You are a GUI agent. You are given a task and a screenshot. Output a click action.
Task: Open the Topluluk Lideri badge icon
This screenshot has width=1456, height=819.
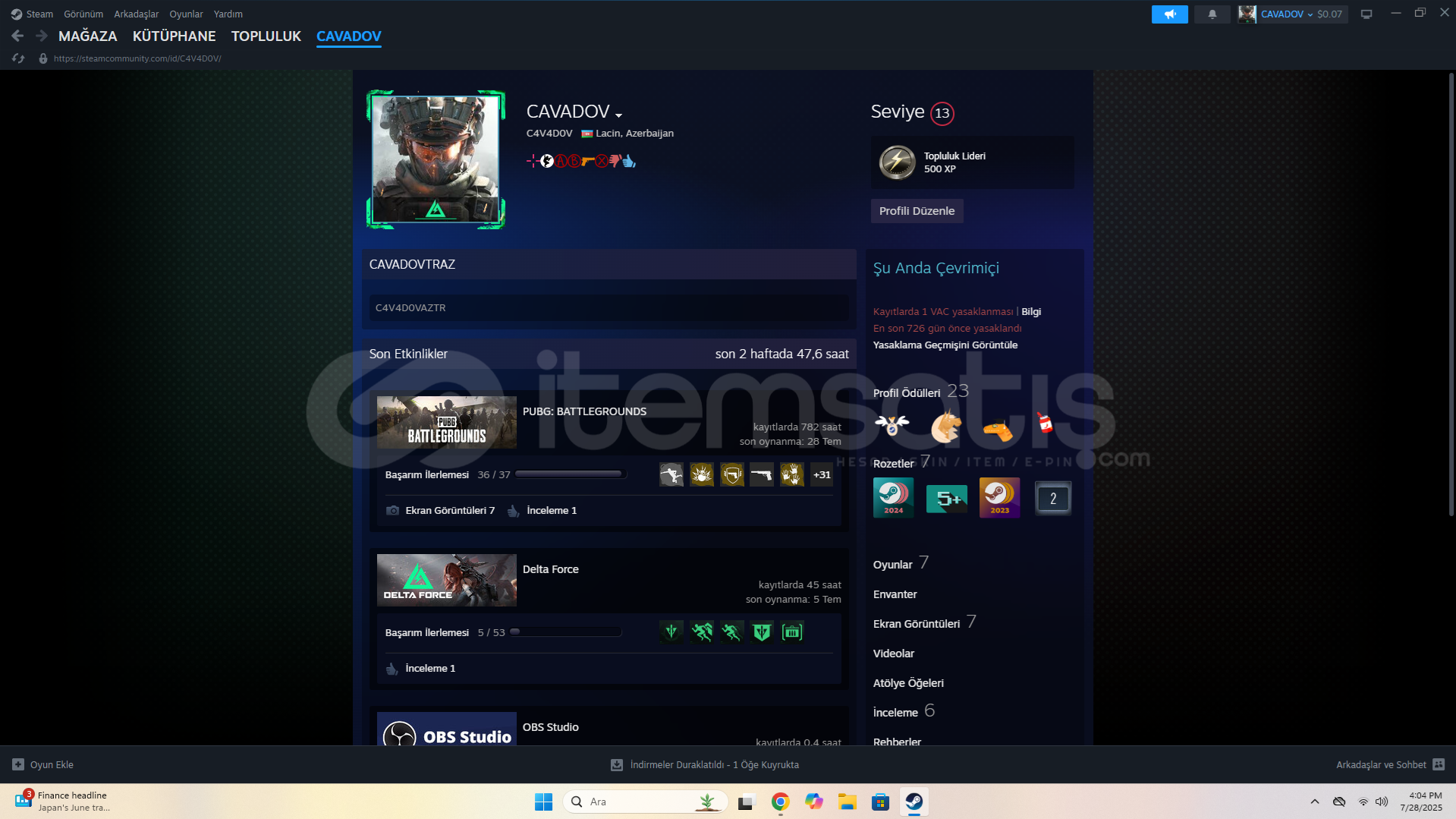897,162
